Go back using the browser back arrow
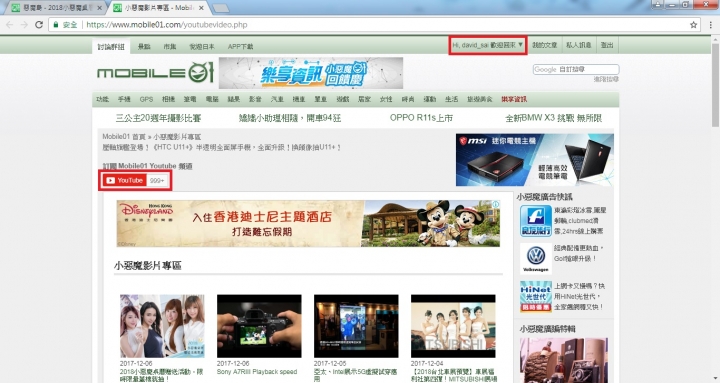Screen dimensions: 720x383 click(x=10, y=25)
